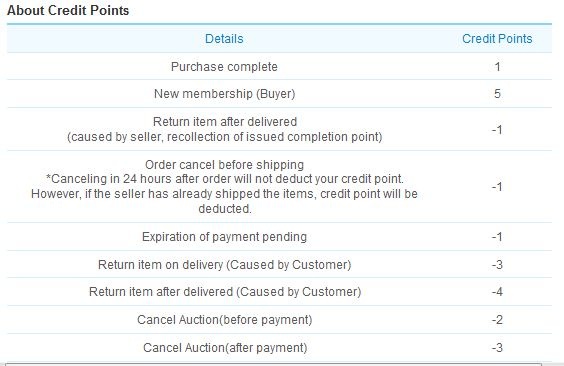564x366 pixels.
Task: Click Return item after delivered caused by seller
Action: point(224,129)
